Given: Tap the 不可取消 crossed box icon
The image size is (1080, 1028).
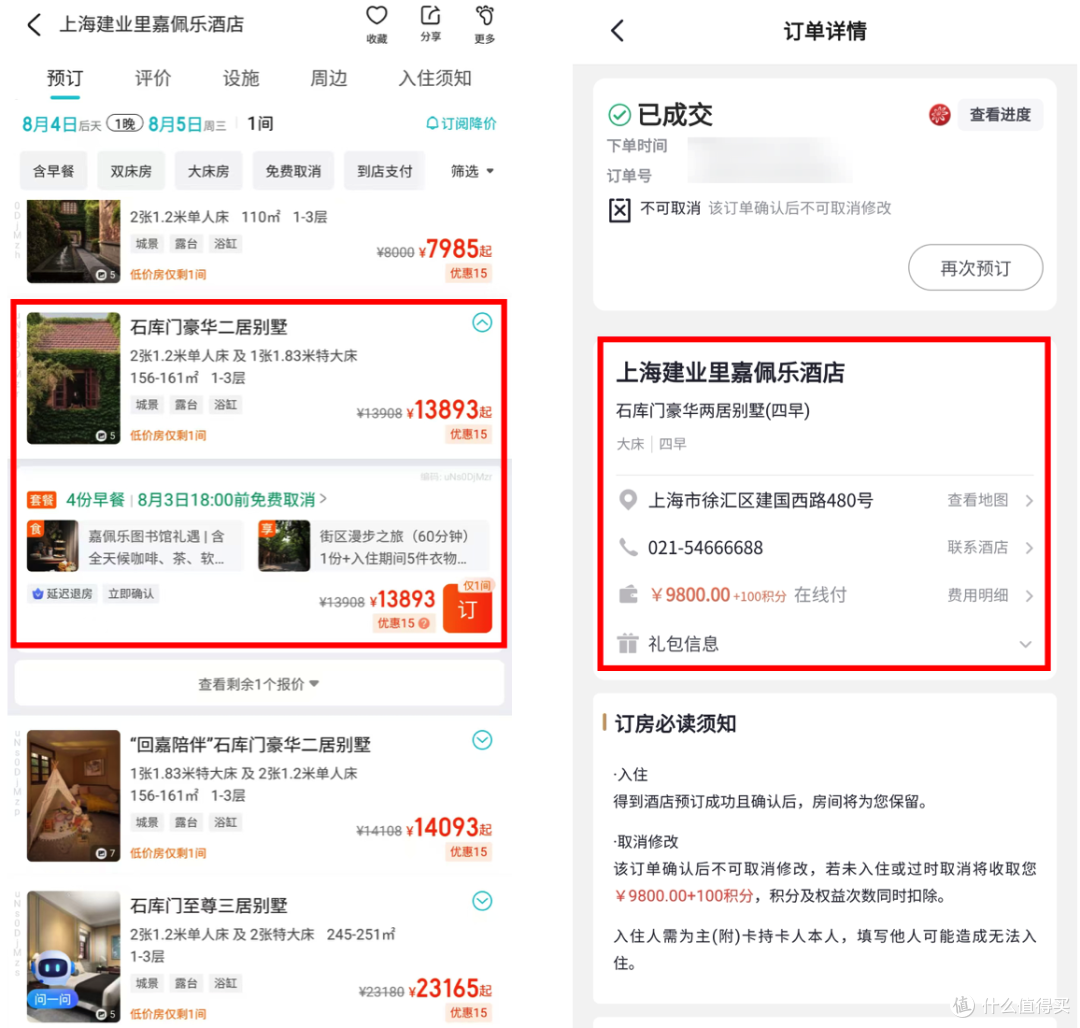Looking at the screenshot, I should (619, 209).
